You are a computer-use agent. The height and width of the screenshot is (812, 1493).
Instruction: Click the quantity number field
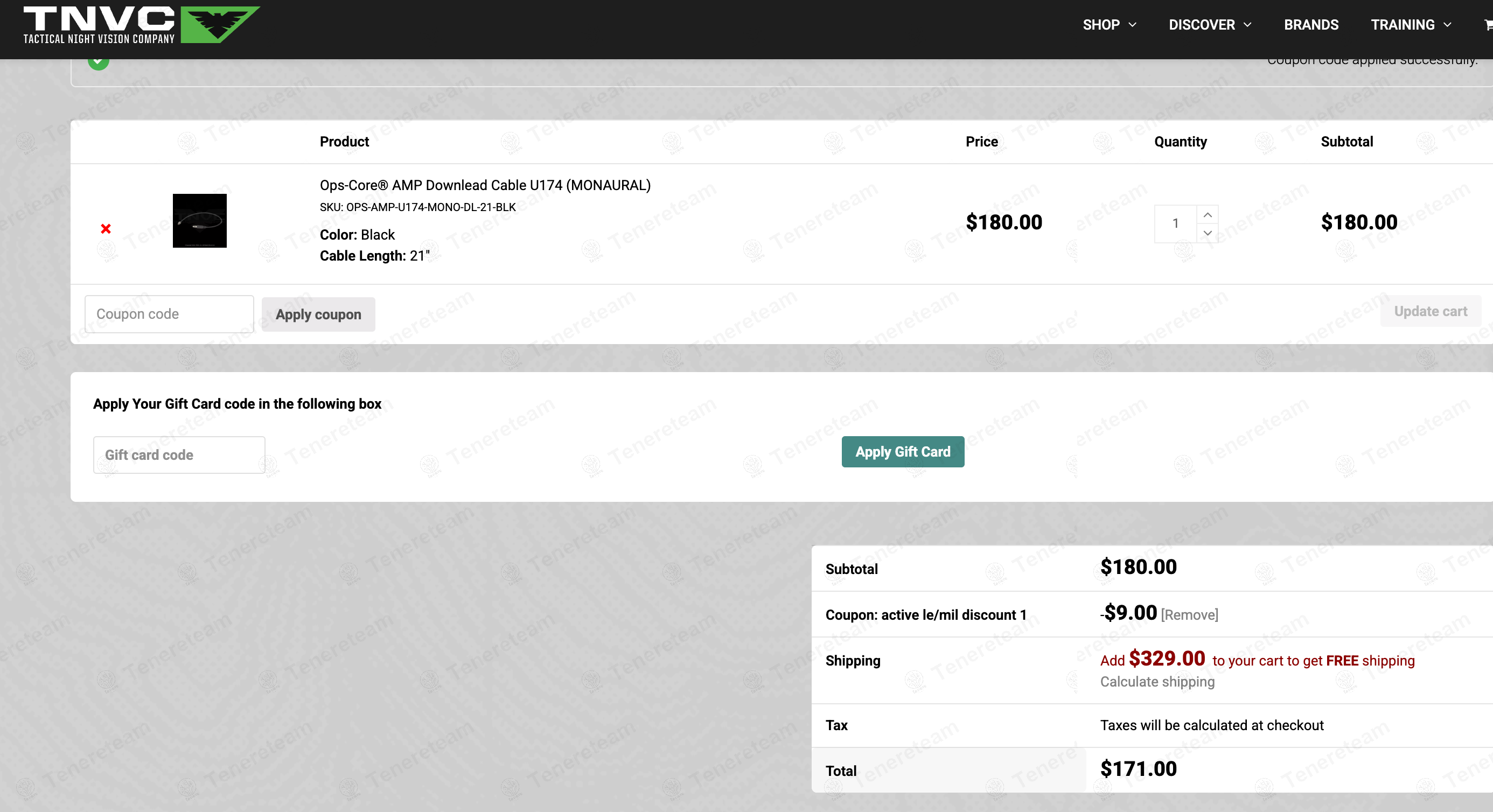1175,223
